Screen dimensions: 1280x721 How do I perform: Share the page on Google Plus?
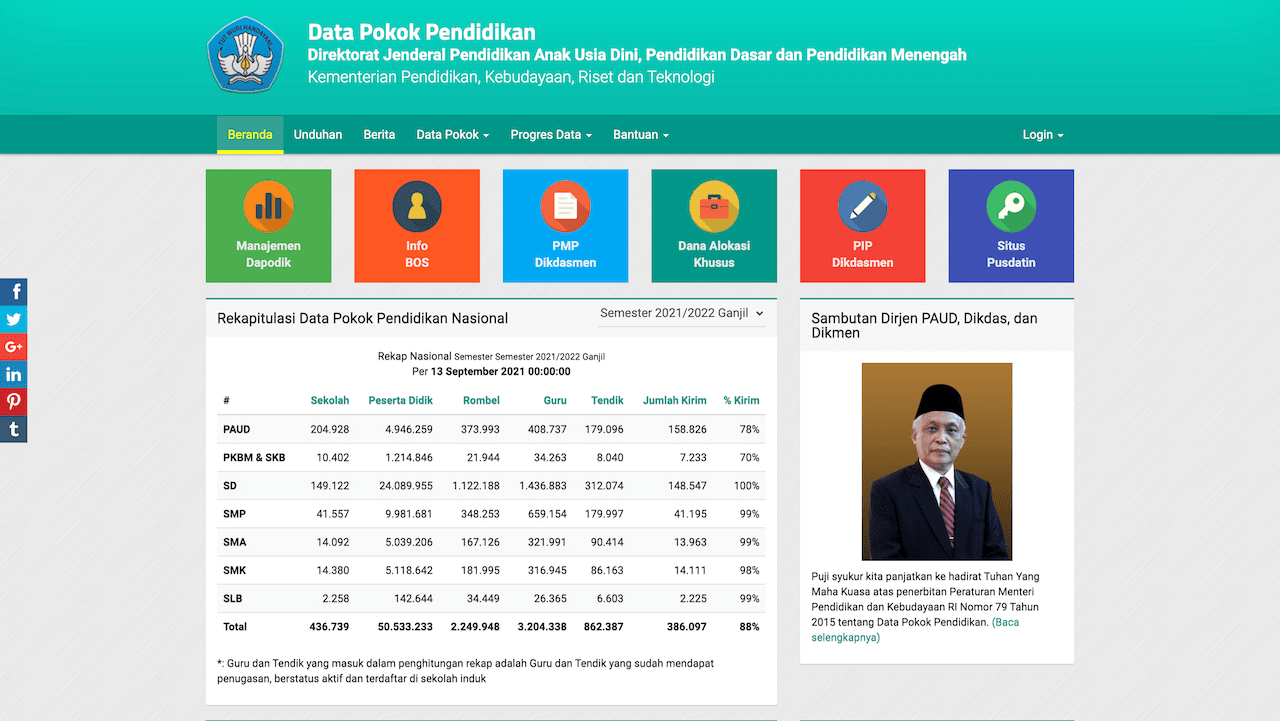pyautogui.click(x=13, y=347)
